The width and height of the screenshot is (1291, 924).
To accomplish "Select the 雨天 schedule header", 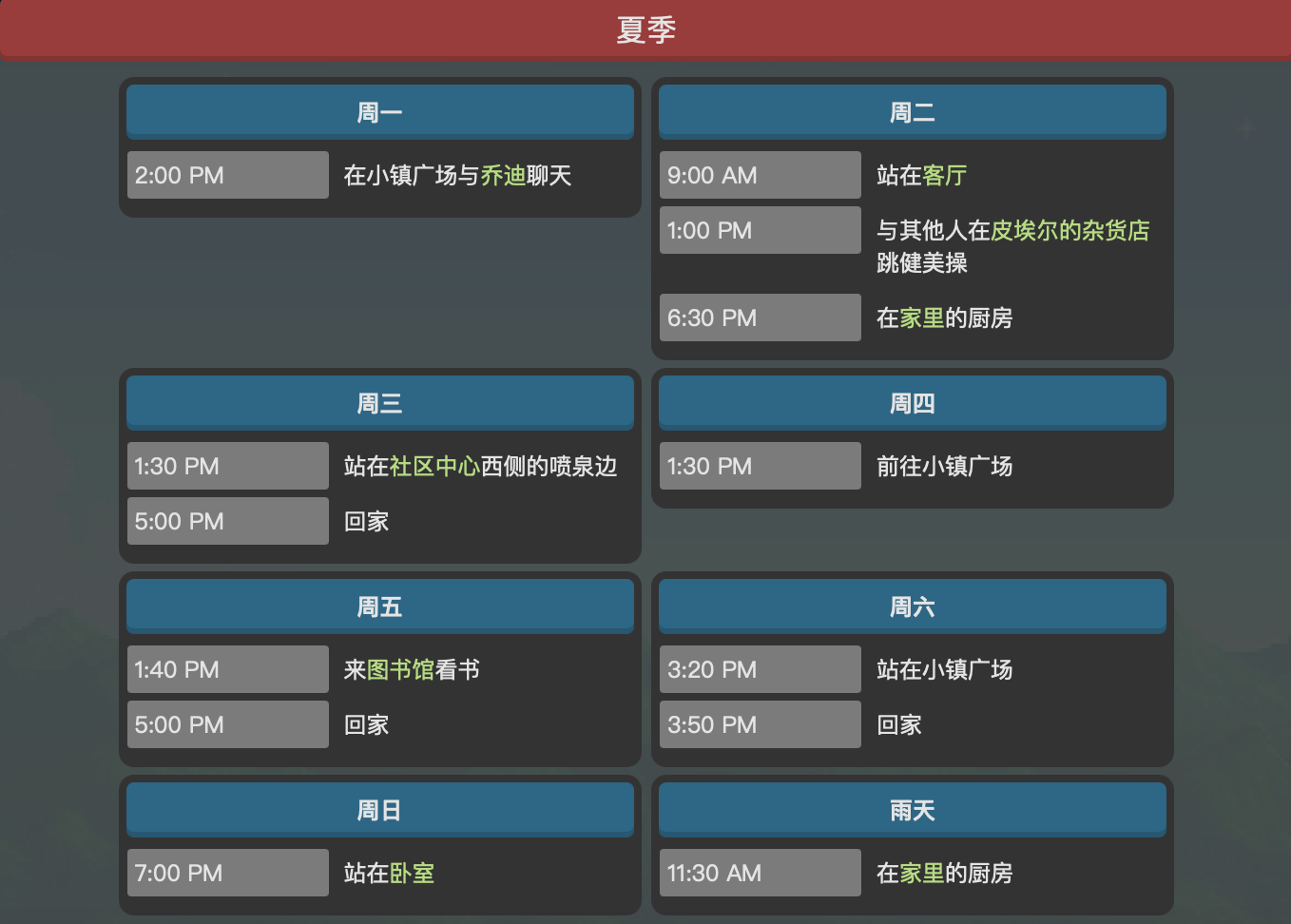I will [x=913, y=810].
